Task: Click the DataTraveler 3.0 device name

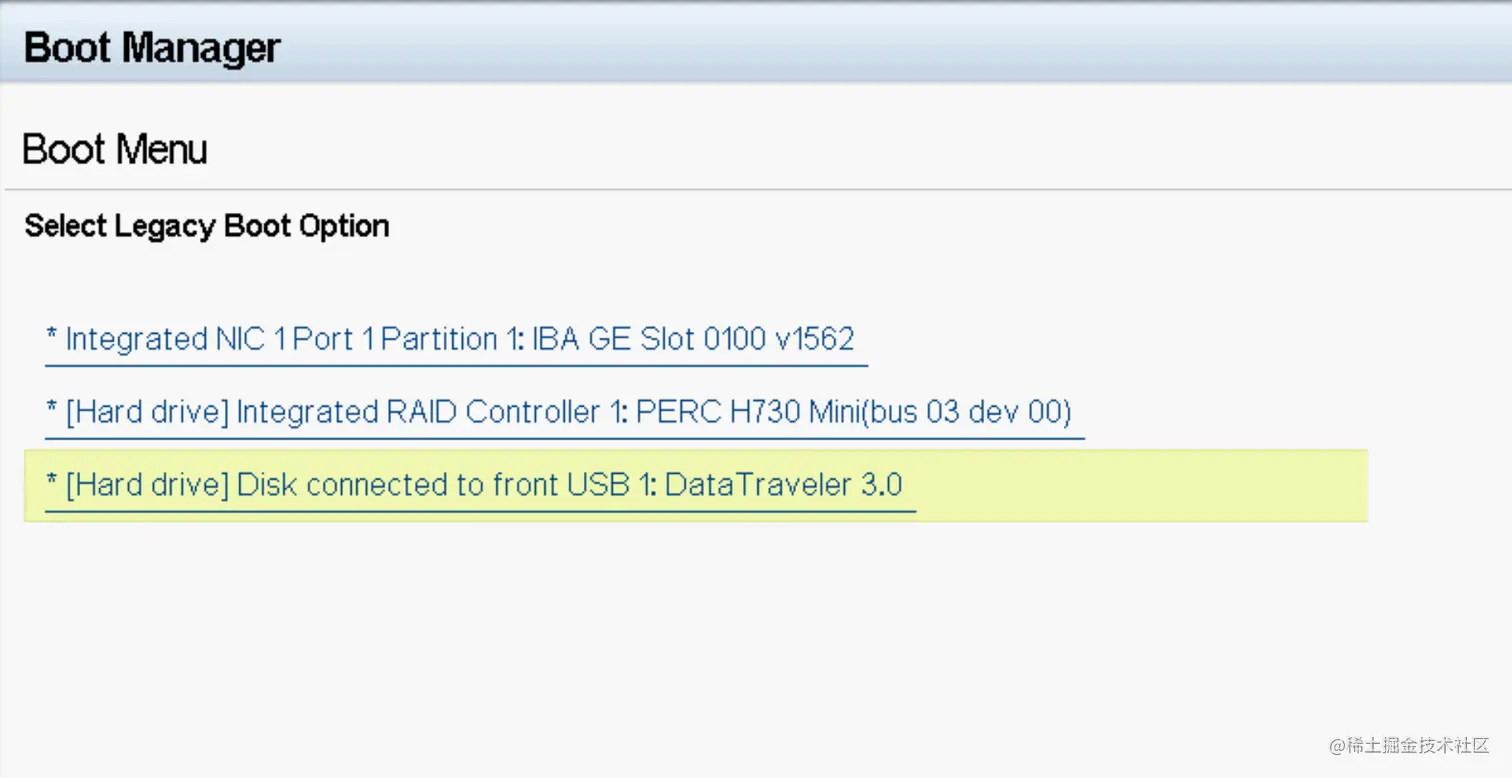Action: click(x=783, y=485)
